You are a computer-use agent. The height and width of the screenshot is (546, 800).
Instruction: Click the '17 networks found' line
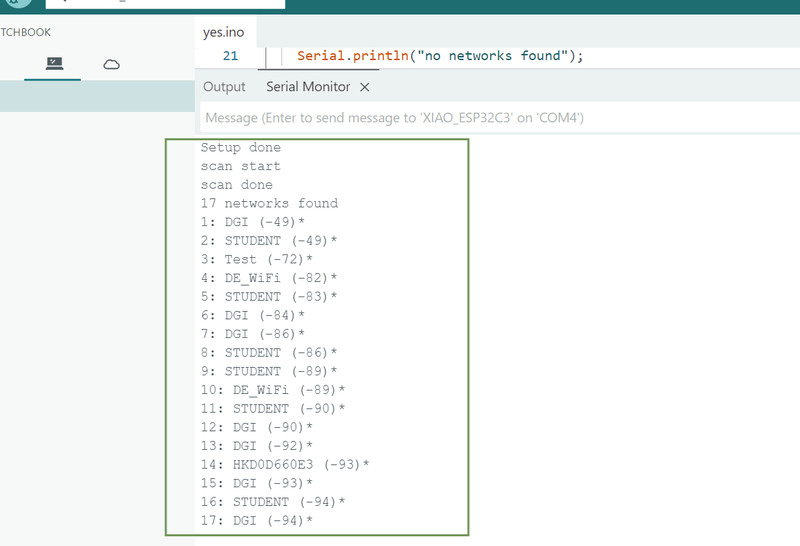pyautogui.click(x=269, y=203)
